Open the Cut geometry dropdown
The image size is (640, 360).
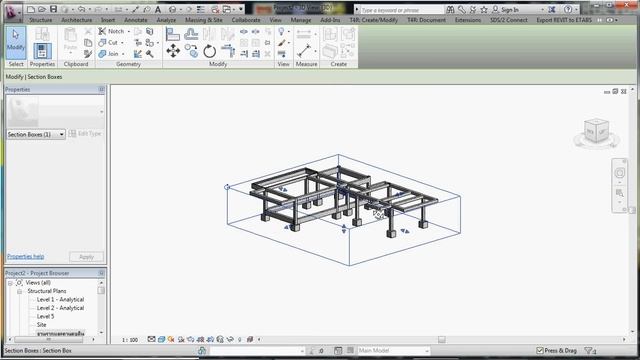pyautogui.click(x=122, y=42)
